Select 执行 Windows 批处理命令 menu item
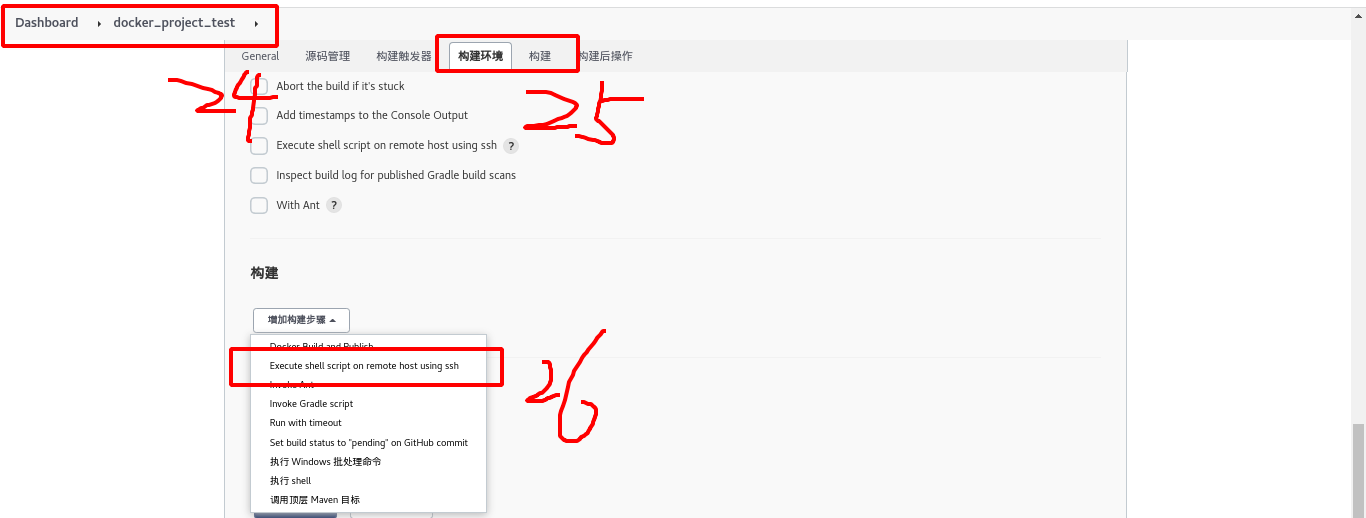Screen dimensions: 1366x518 368,462
